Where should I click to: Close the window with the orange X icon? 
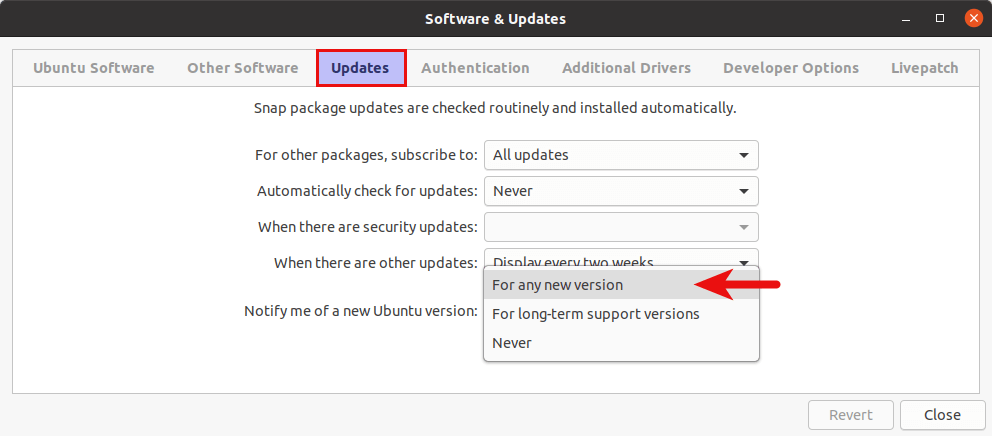pos(972,18)
